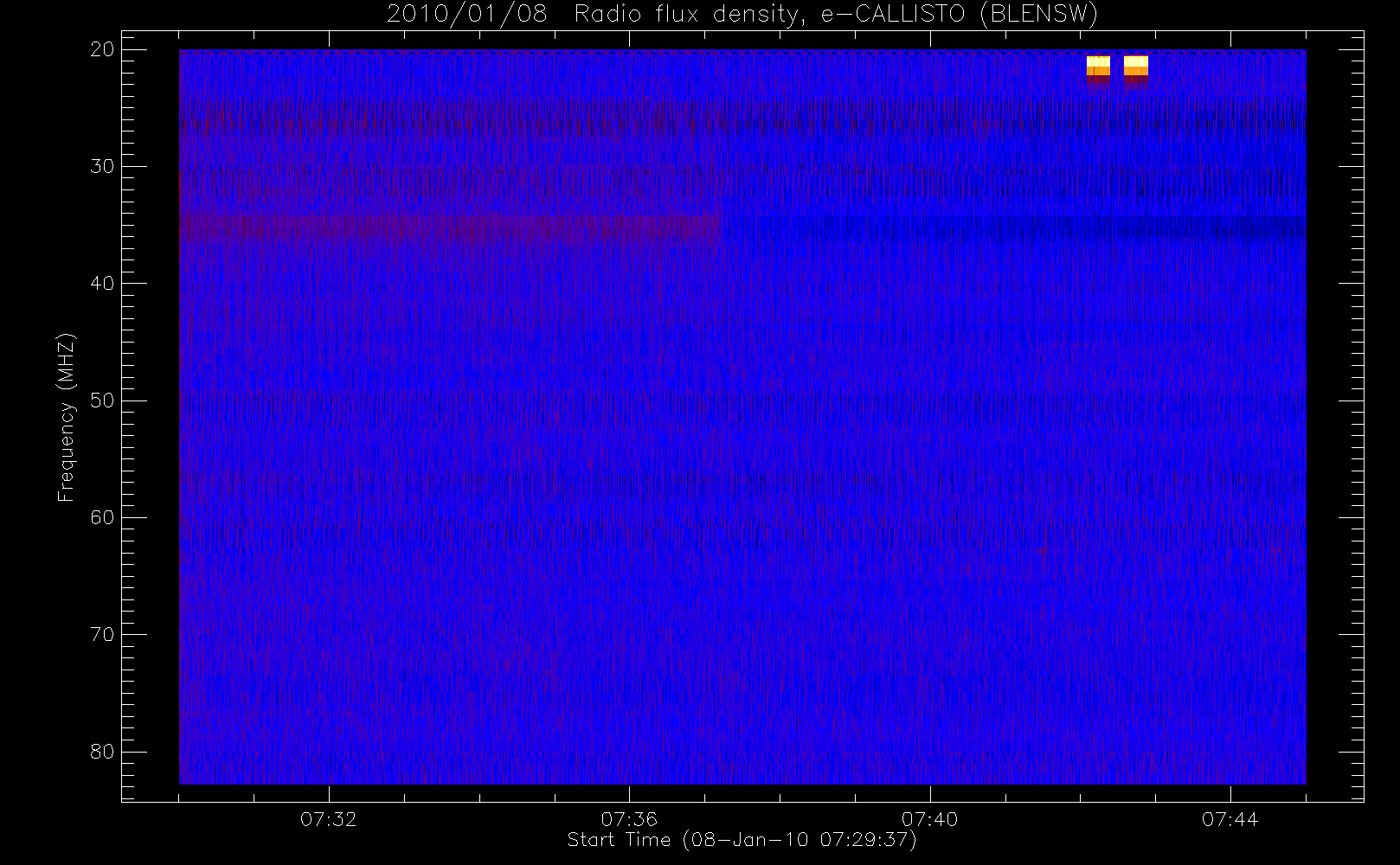Click the 'Frequency (MHZ)' axis label
The image size is (1400, 865).
(x=66, y=417)
